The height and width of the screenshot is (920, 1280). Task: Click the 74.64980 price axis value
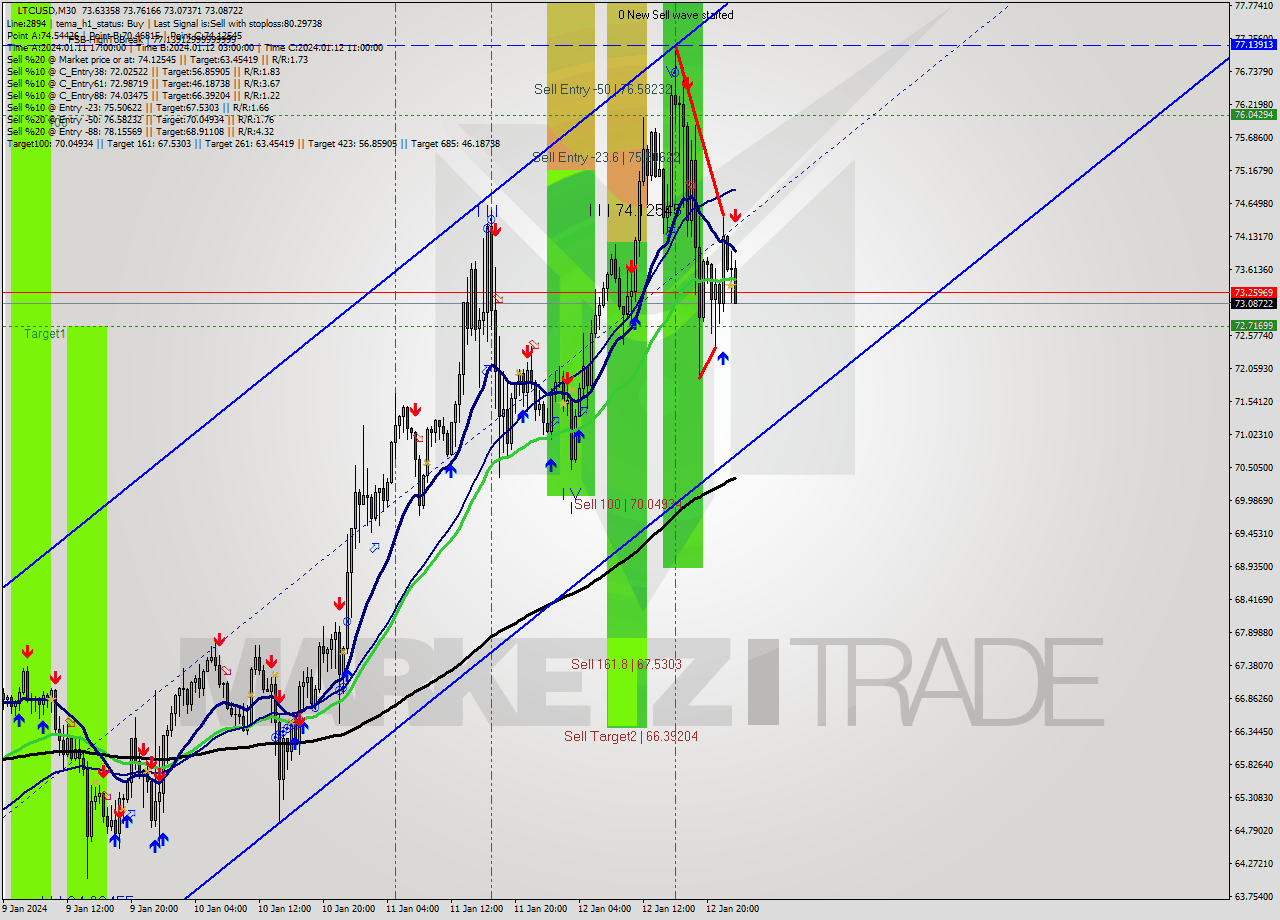tap(1253, 203)
